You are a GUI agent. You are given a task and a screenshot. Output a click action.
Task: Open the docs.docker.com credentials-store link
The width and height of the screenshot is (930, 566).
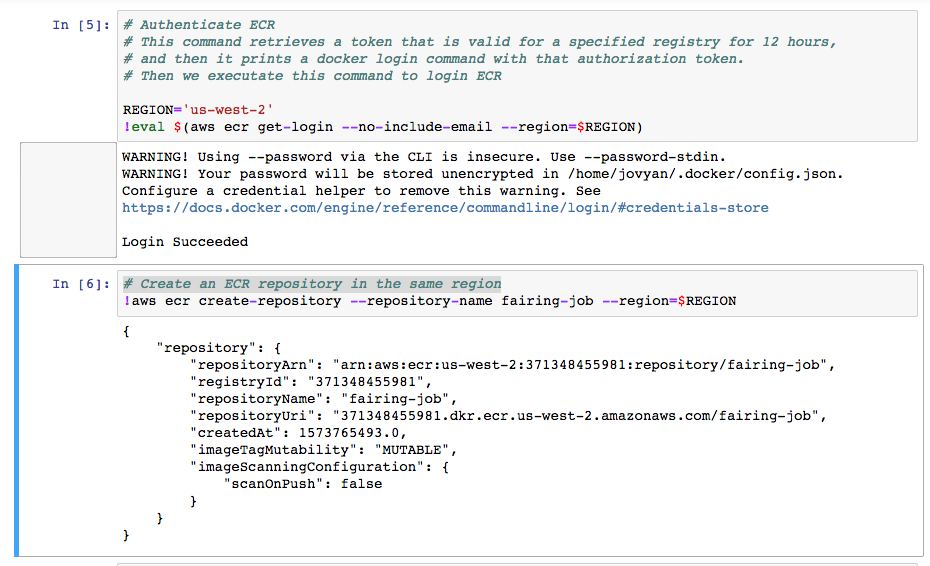[445, 208]
